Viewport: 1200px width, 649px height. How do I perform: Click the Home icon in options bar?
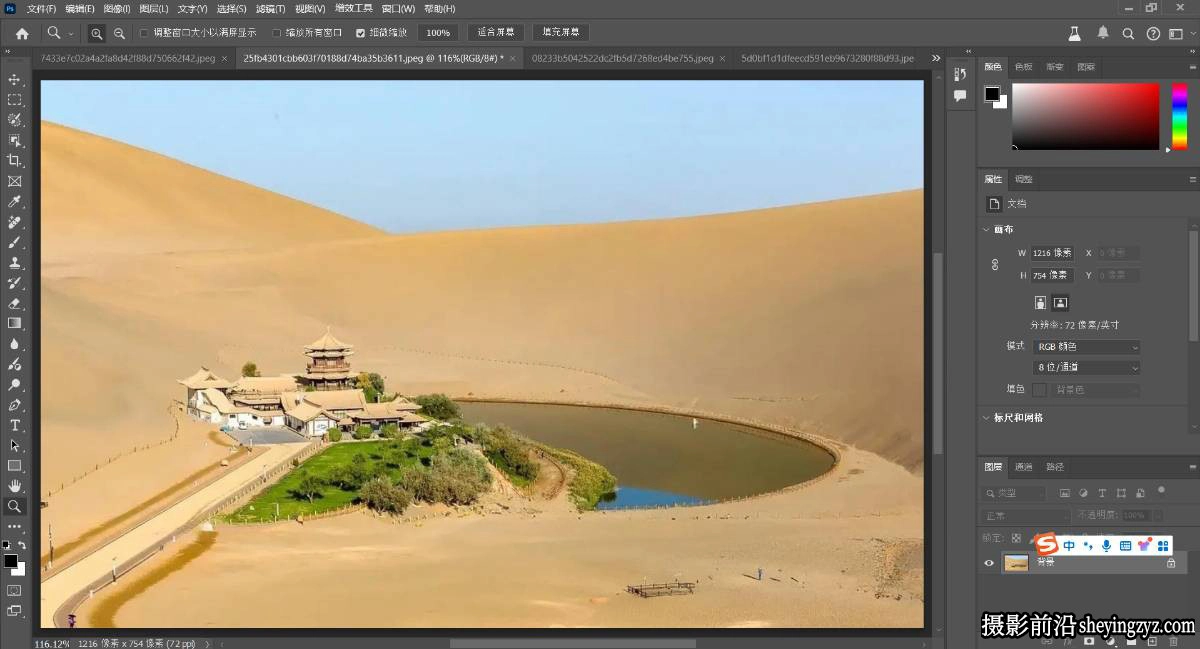coord(22,33)
